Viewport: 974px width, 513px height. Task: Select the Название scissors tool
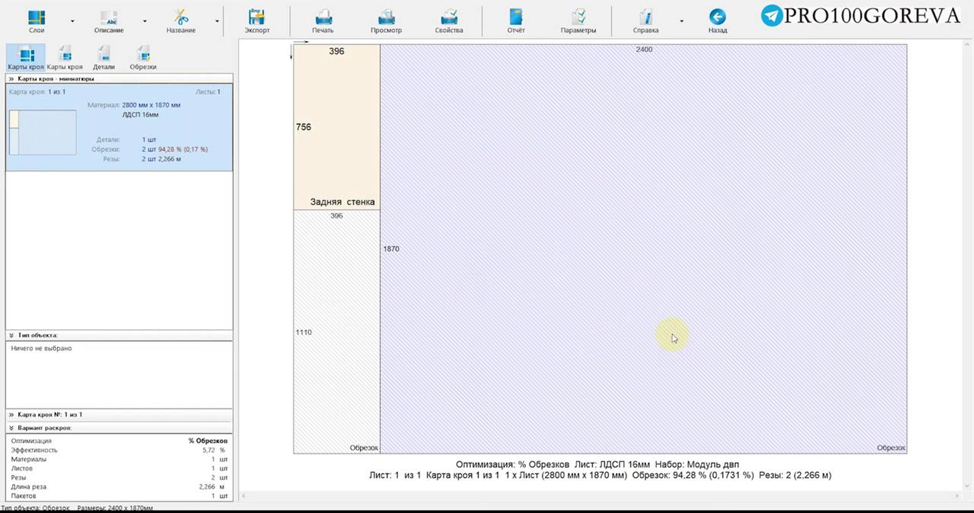coord(181,20)
